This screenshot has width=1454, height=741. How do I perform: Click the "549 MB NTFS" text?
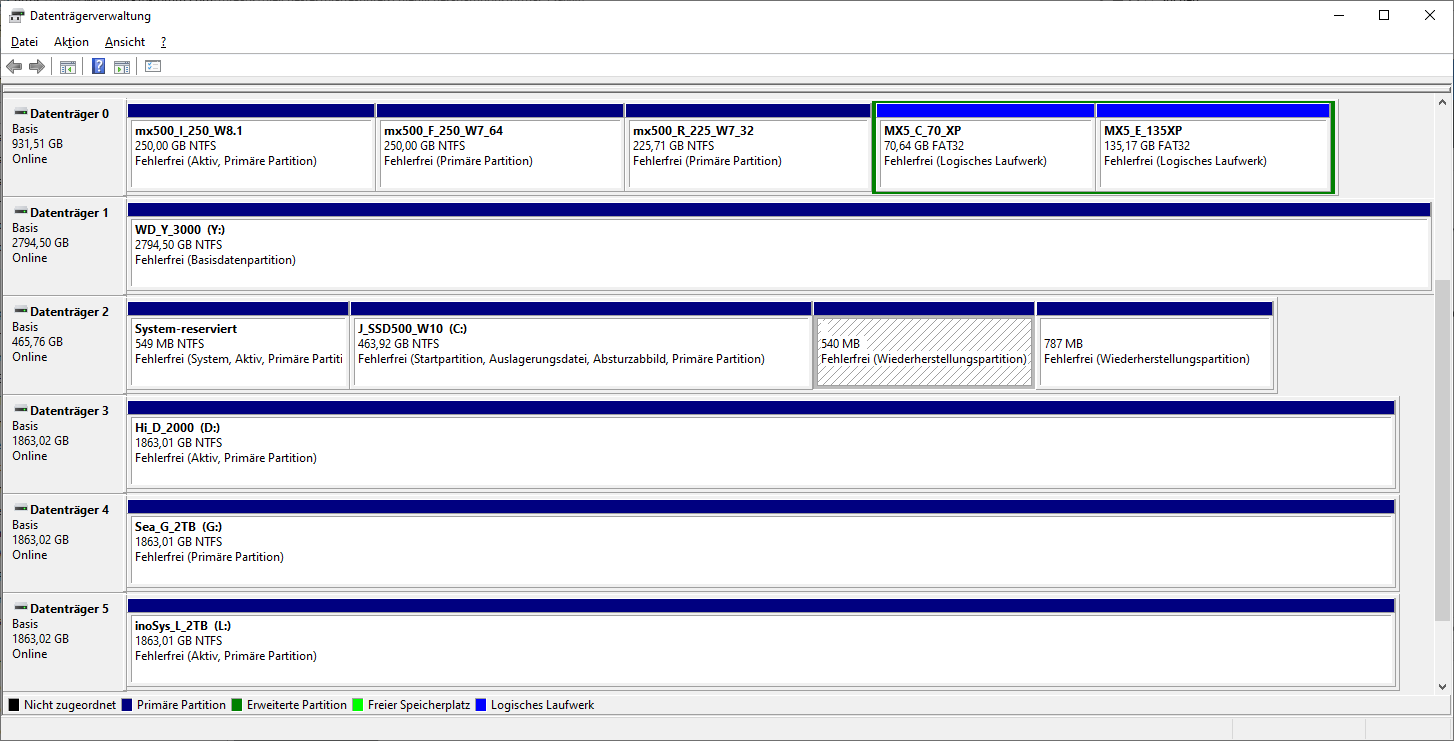tap(170, 344)
